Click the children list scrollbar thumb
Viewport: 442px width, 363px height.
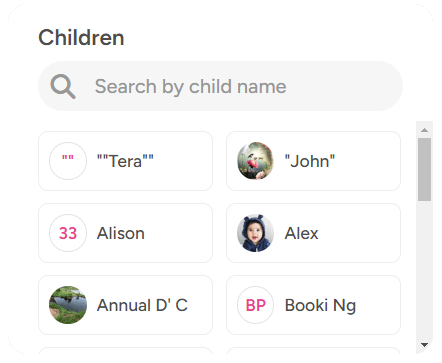tap(424, 169)
